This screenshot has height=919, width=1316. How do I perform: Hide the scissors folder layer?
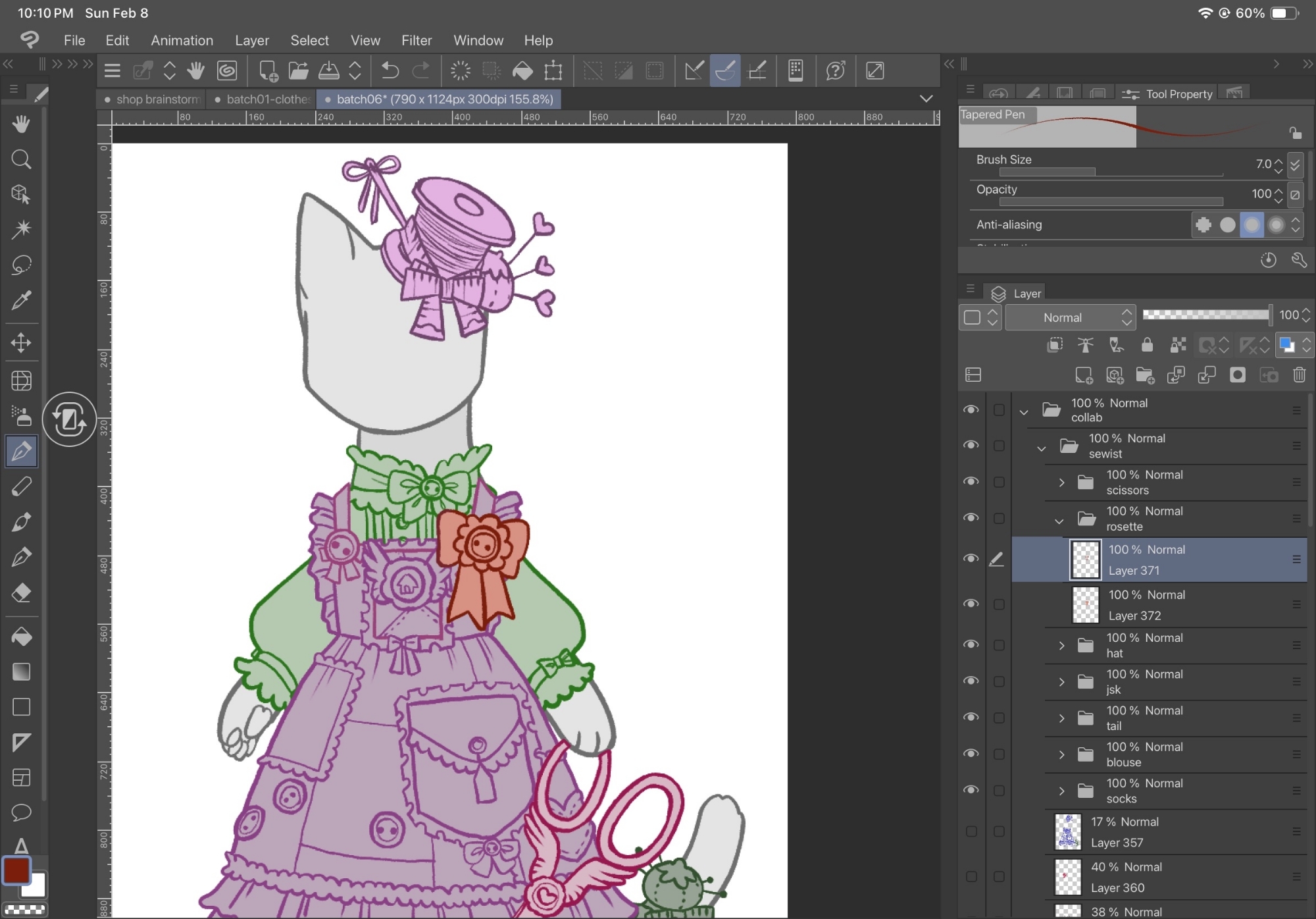(971, 482)
